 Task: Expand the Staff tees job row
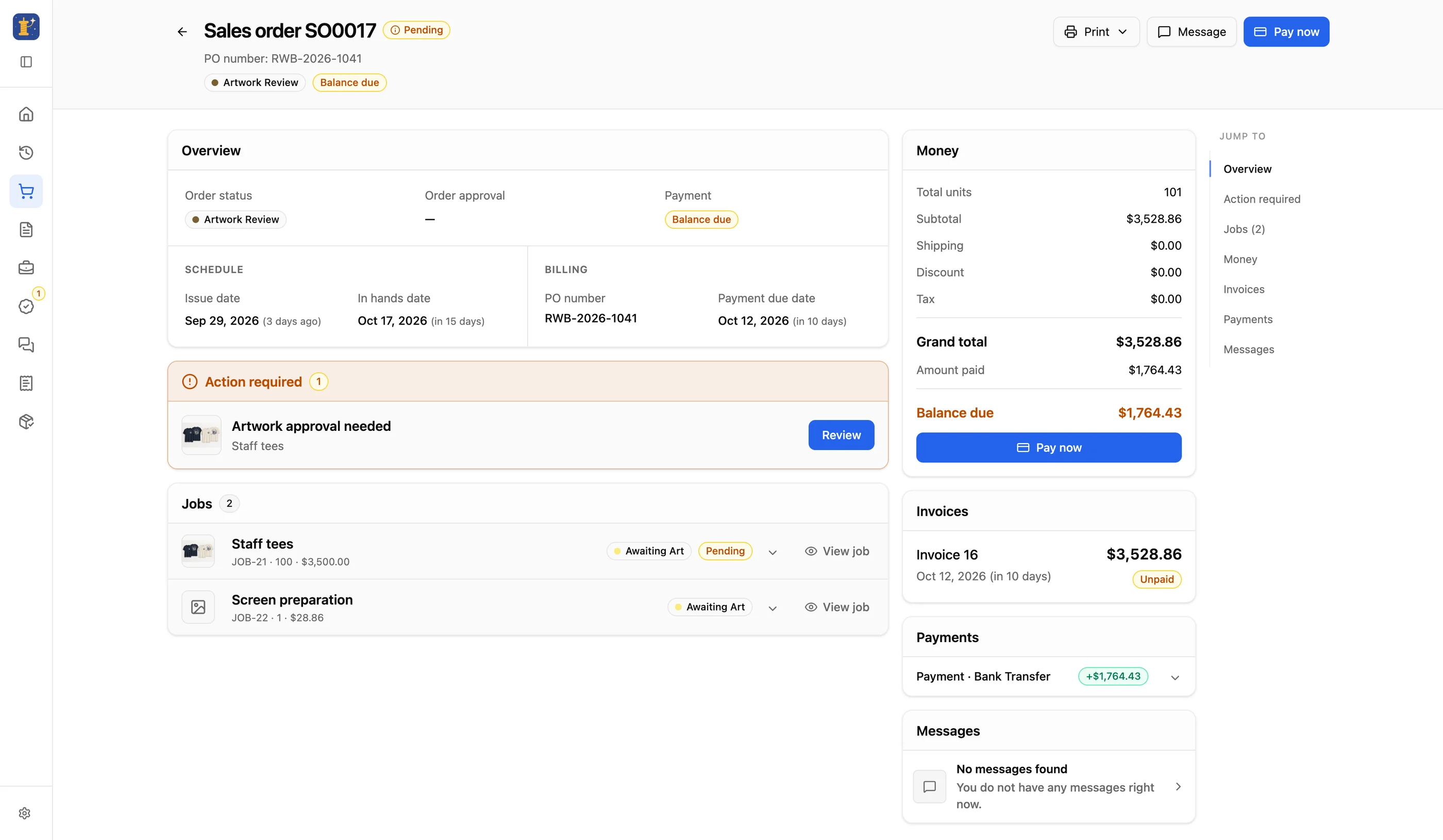773,552
